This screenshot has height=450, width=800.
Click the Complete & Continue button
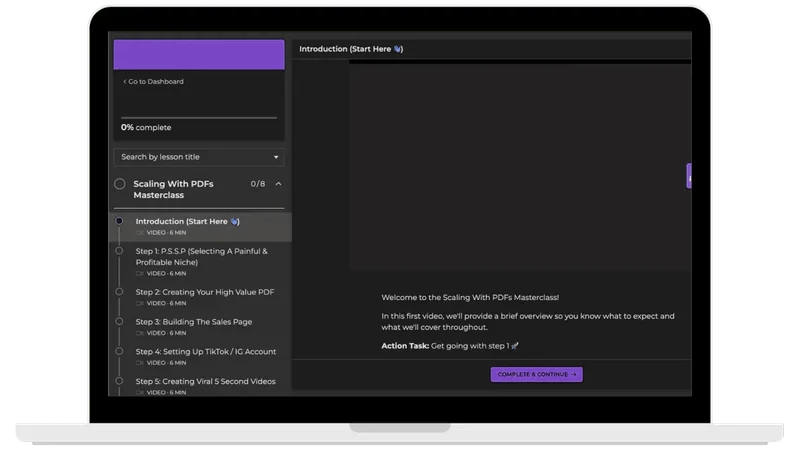(537, 374)
